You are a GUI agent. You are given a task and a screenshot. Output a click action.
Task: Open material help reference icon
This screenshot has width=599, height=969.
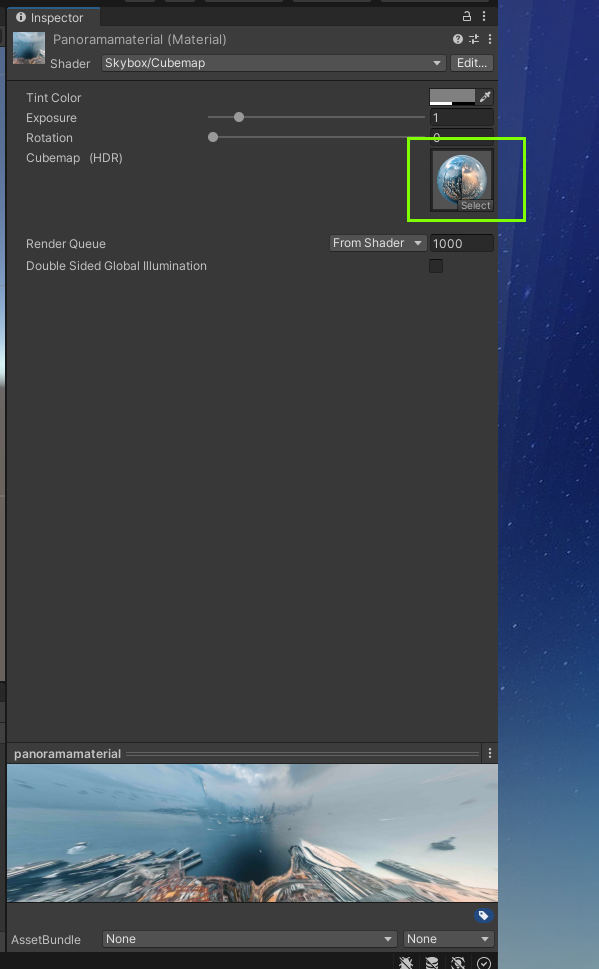457,39
